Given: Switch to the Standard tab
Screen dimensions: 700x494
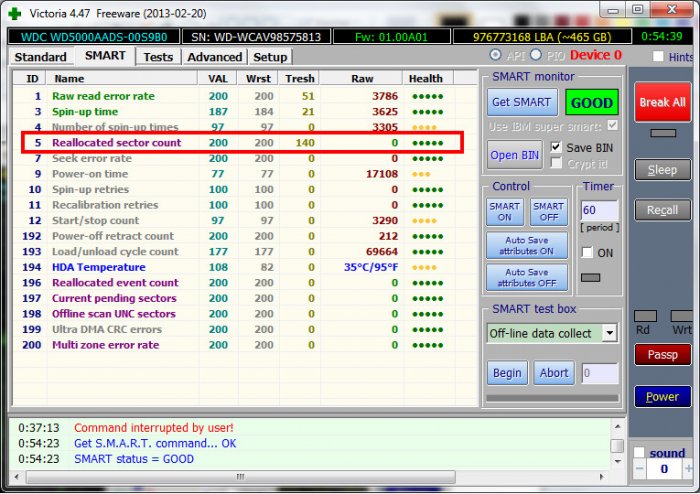Looking at the screenshot, I should coord(41,57).
